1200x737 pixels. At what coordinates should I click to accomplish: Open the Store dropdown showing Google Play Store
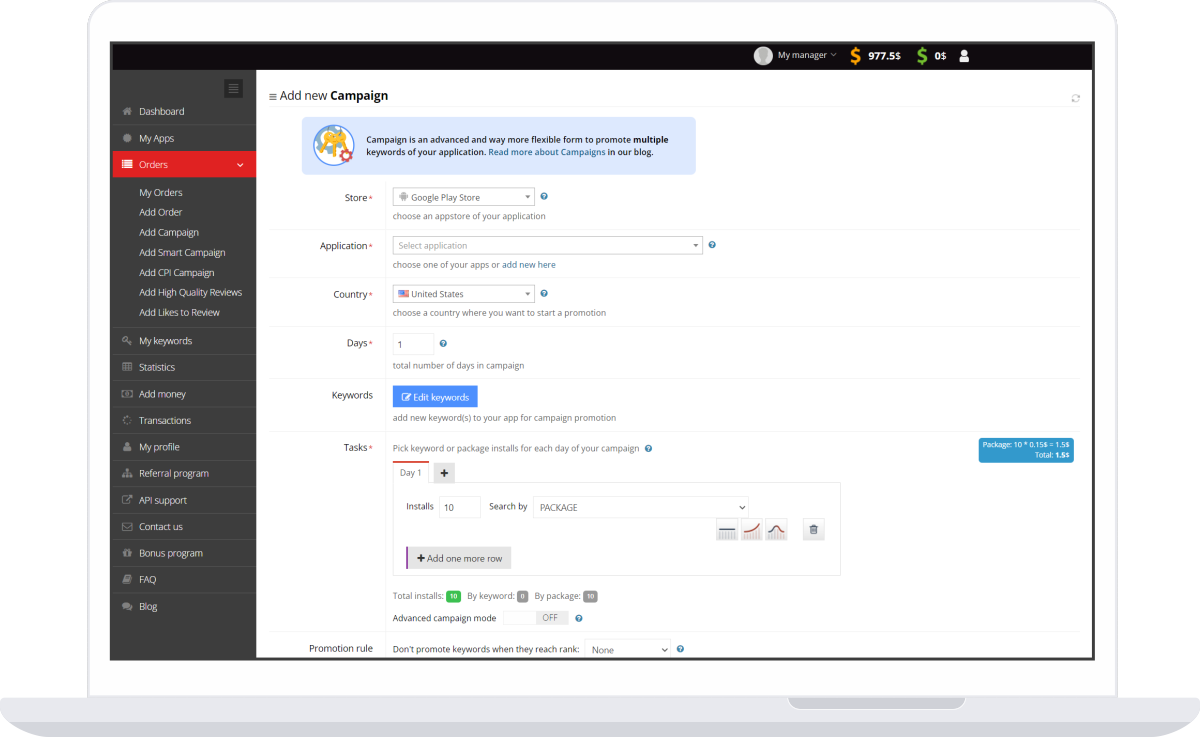coord(463,197)
